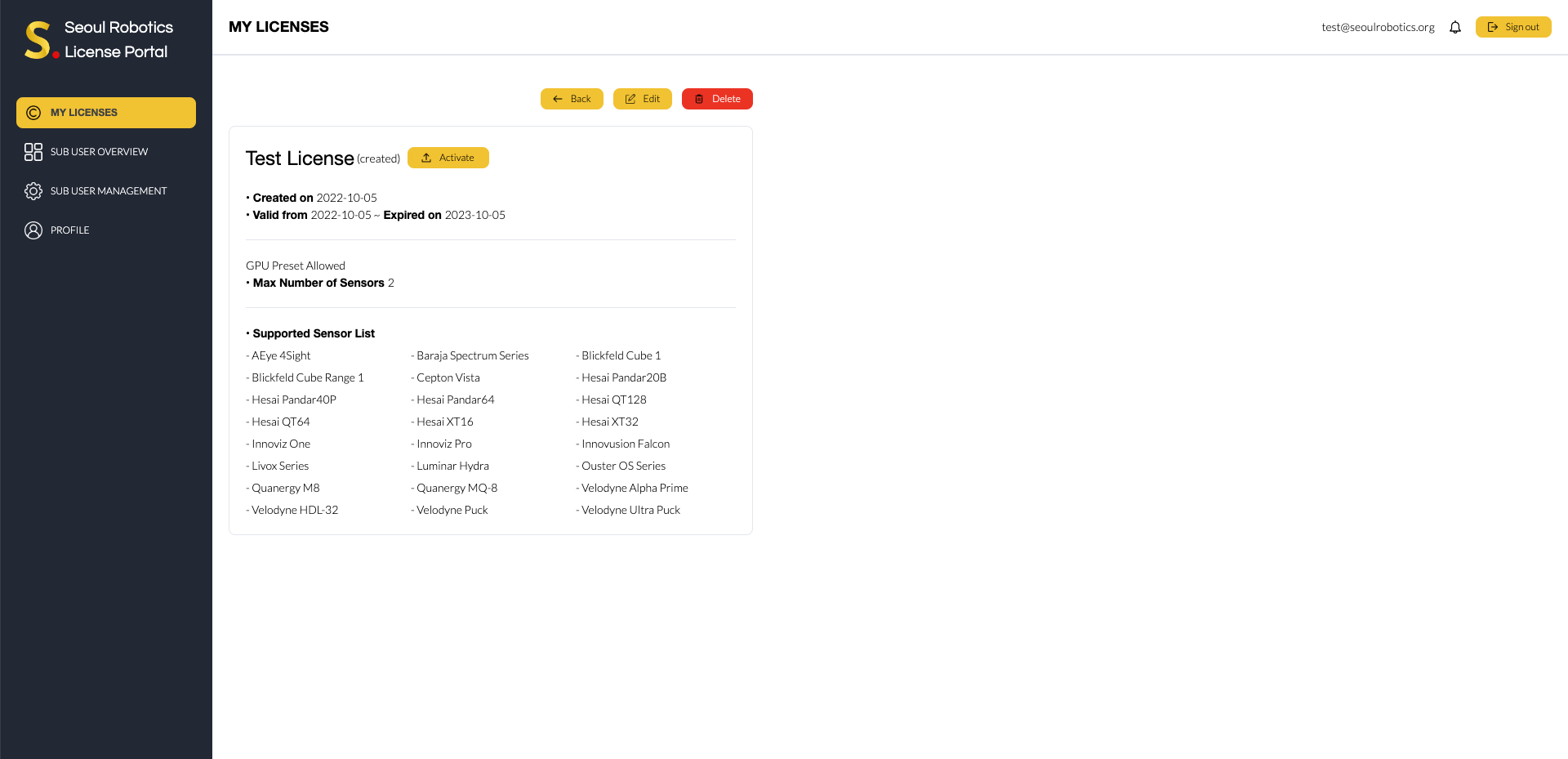Click the Sub User Overview grid icon

33,151
